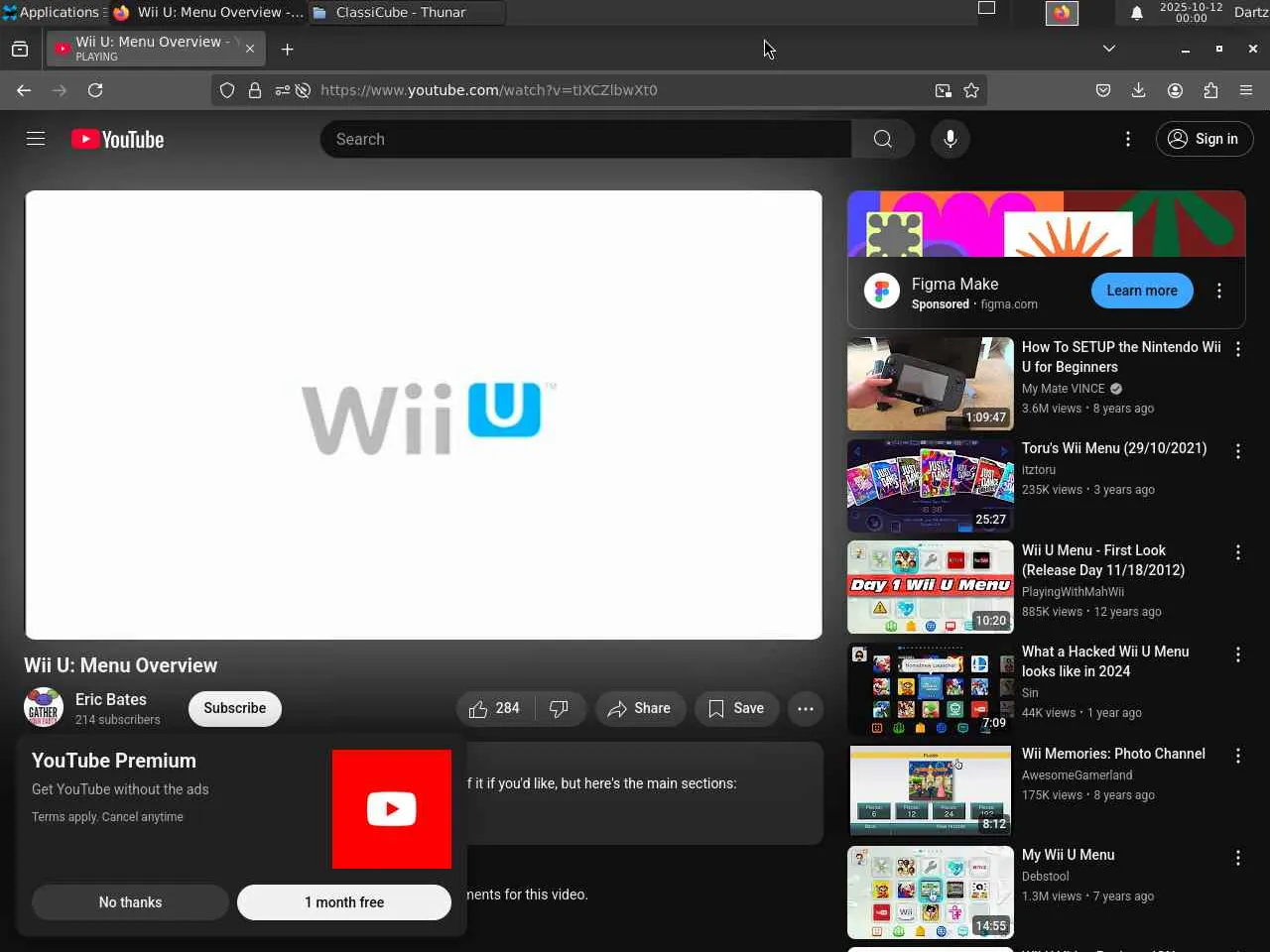Toggle picture-in-picture icon in address bar

pyautogui.click(x=943, y=90)
